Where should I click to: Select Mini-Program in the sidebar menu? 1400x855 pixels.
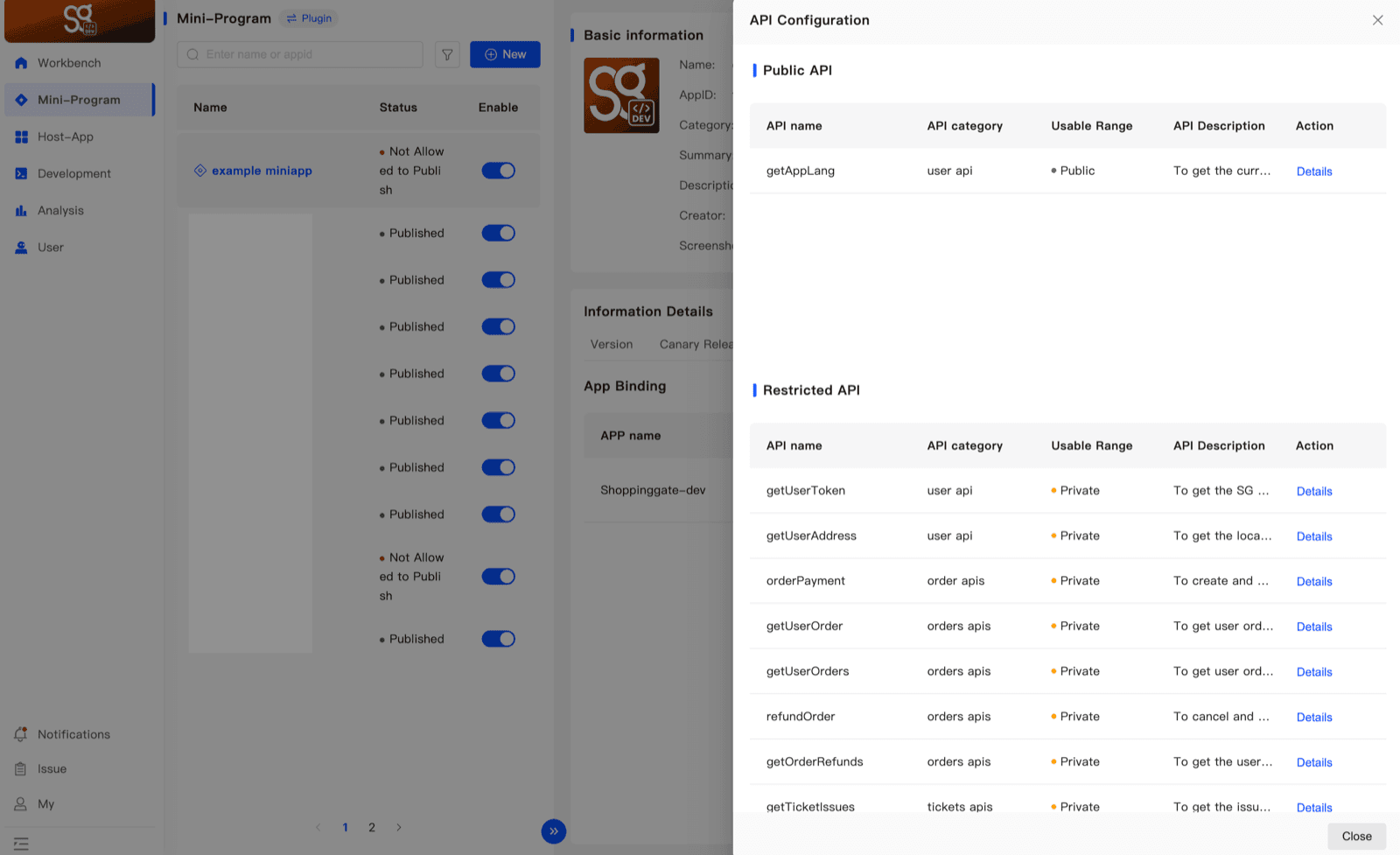tap(80, 100)
